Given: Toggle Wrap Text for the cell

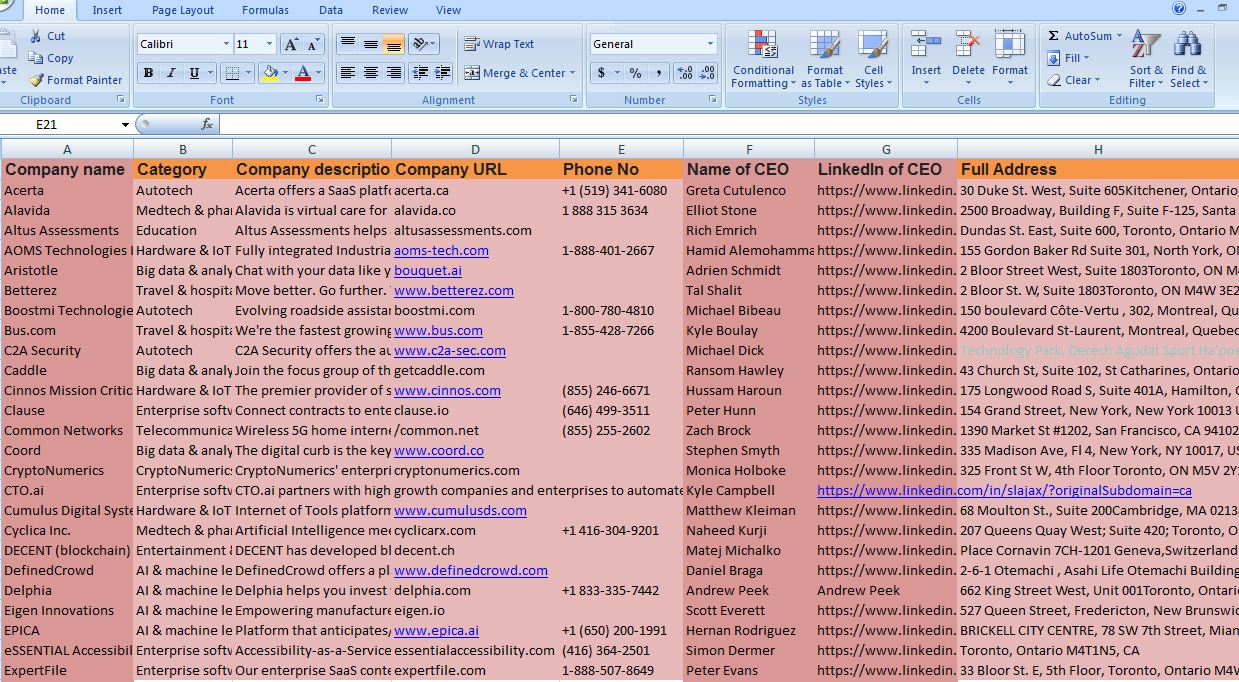Looking at the screenshot, I should [499, 44].
